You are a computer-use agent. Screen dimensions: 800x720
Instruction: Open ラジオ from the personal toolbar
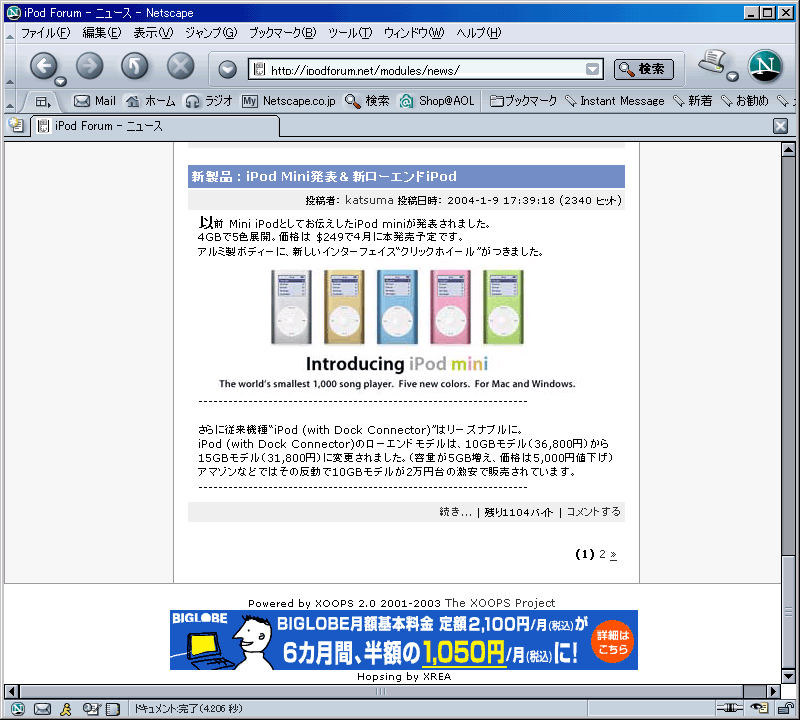tap(209, 101)
